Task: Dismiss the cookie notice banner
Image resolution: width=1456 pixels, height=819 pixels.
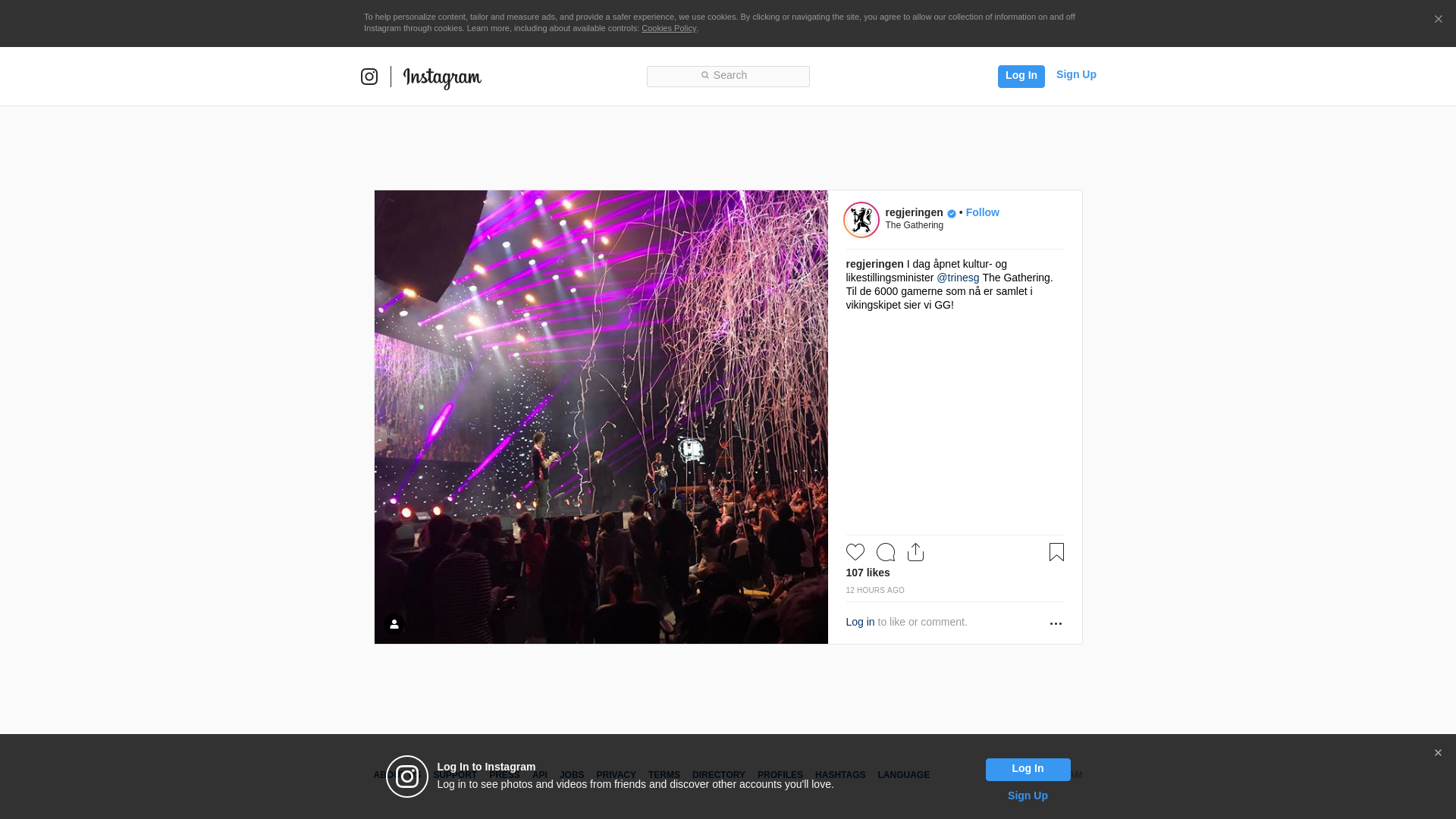Action: tap(1438, 19)
